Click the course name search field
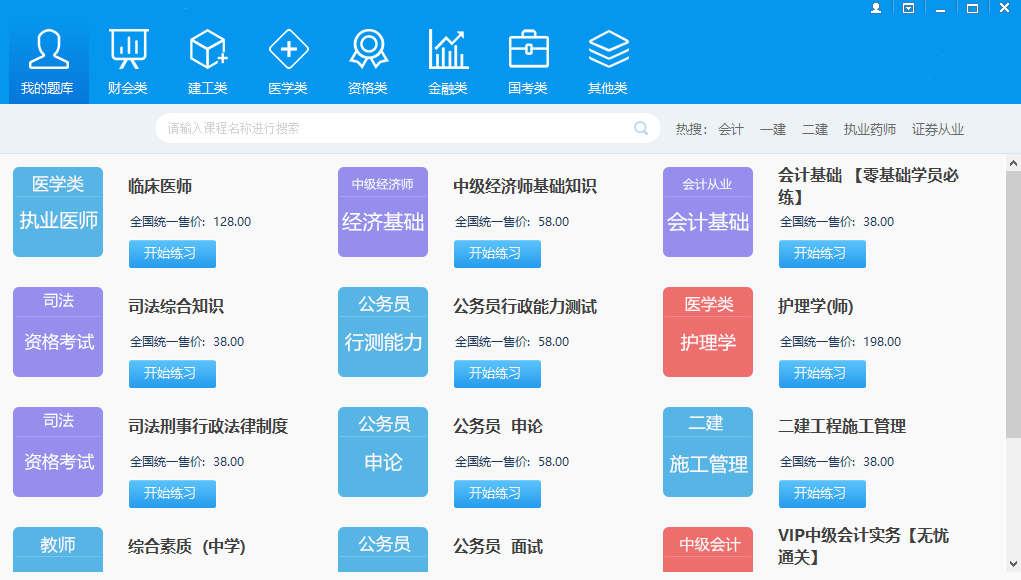Viewport: 1021px width, 580px height. tap(408, 128)
